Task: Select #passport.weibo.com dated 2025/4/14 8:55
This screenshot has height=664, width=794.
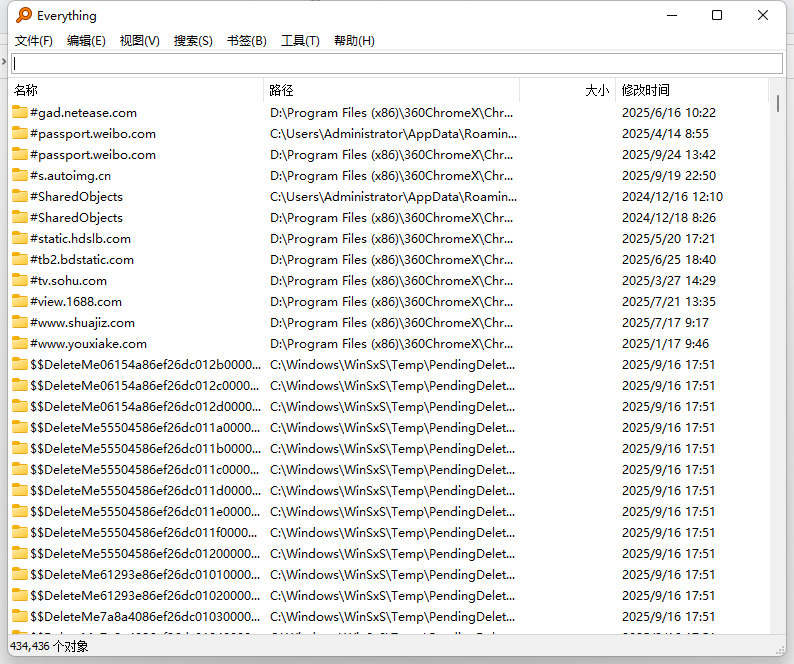Action: (93, 134)
